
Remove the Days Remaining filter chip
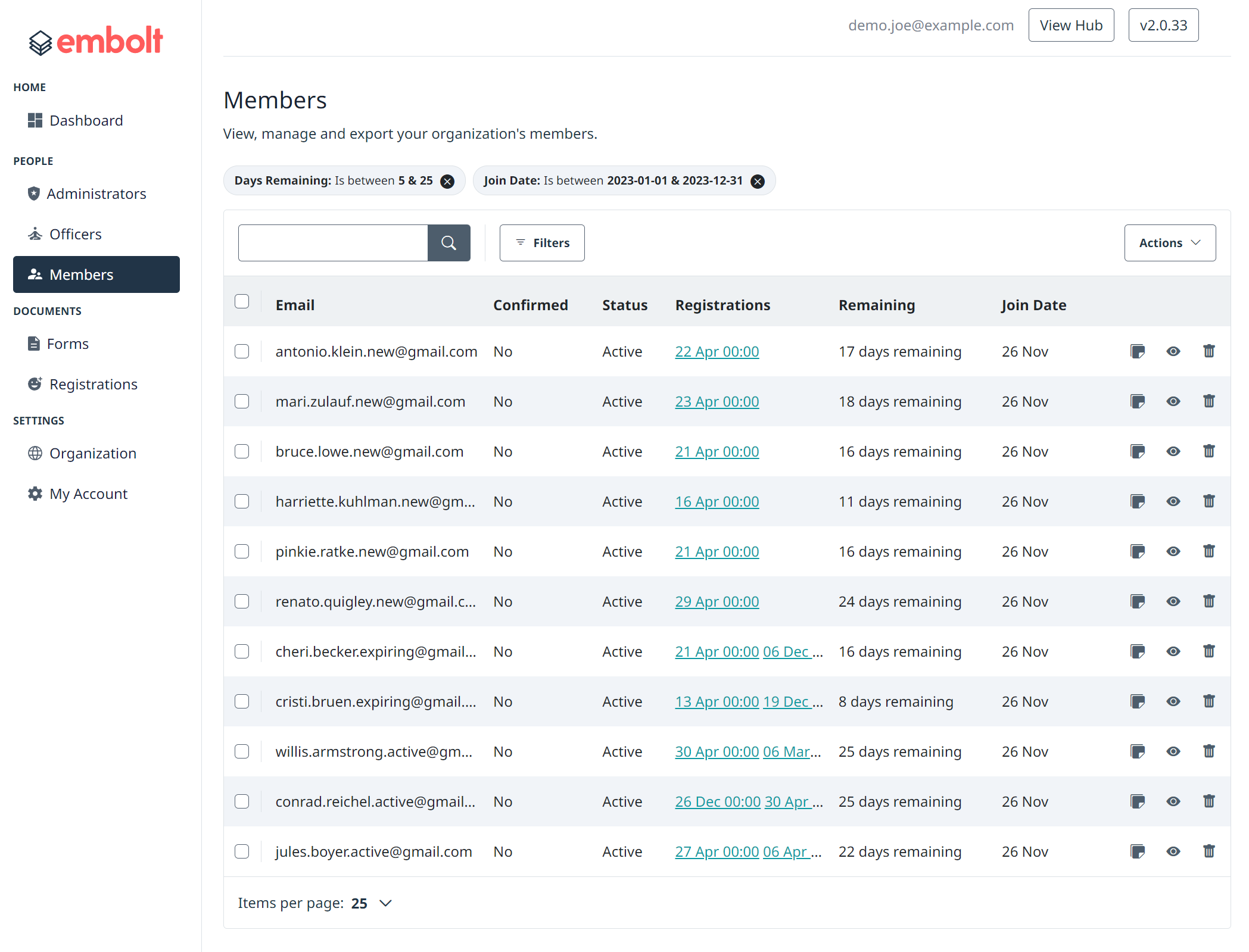coord(447,182)
